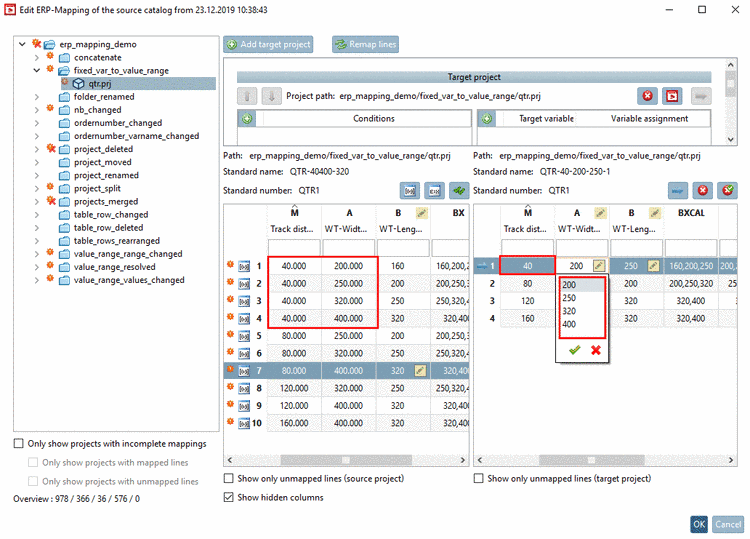The width and height of the screenshot is (750, 539).
Task: Click pencil icon next to 250 in target row 1
Action: (653, 266)
